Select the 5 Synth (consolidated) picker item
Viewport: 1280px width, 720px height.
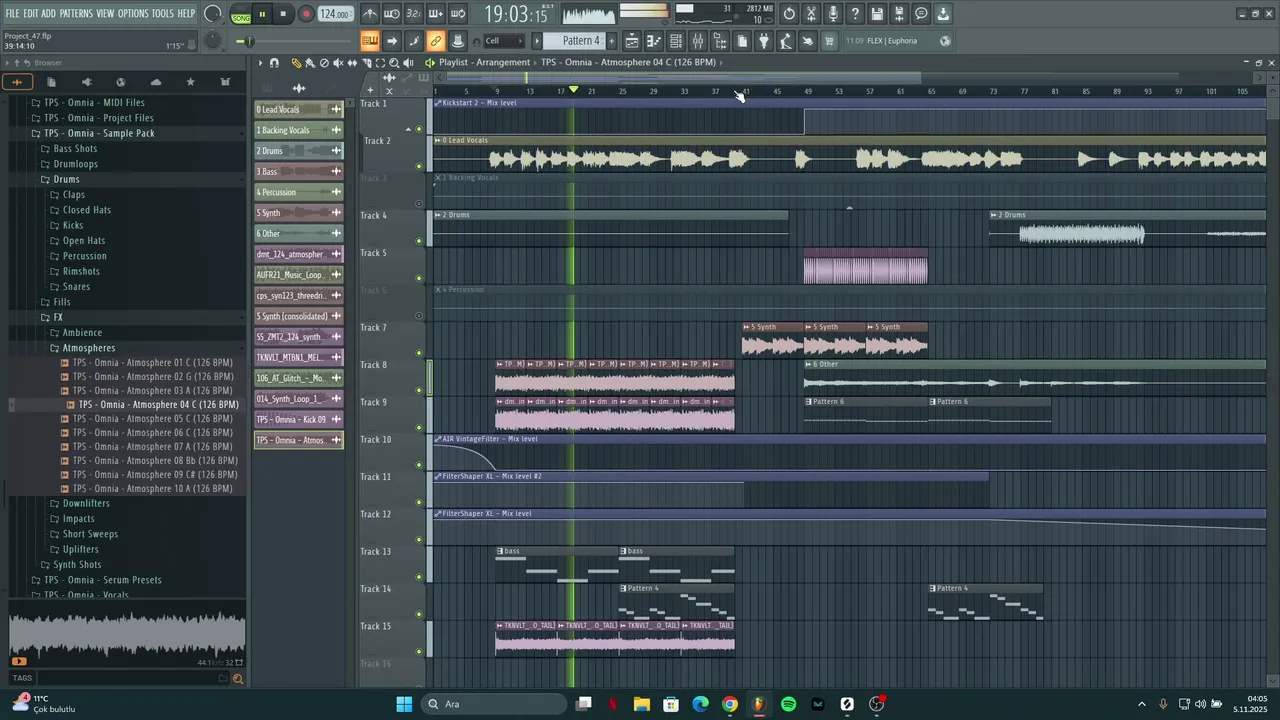(299, 316)
